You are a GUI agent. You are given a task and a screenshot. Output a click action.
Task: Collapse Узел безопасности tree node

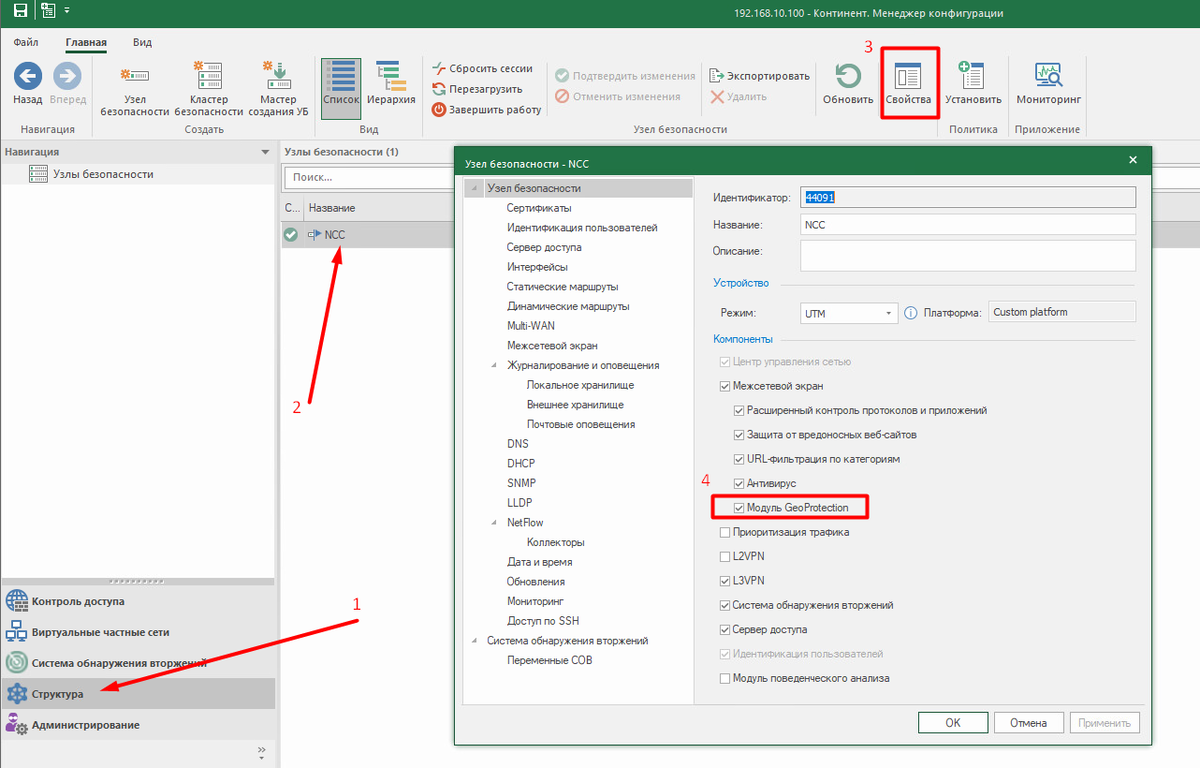tap(475, 188)
